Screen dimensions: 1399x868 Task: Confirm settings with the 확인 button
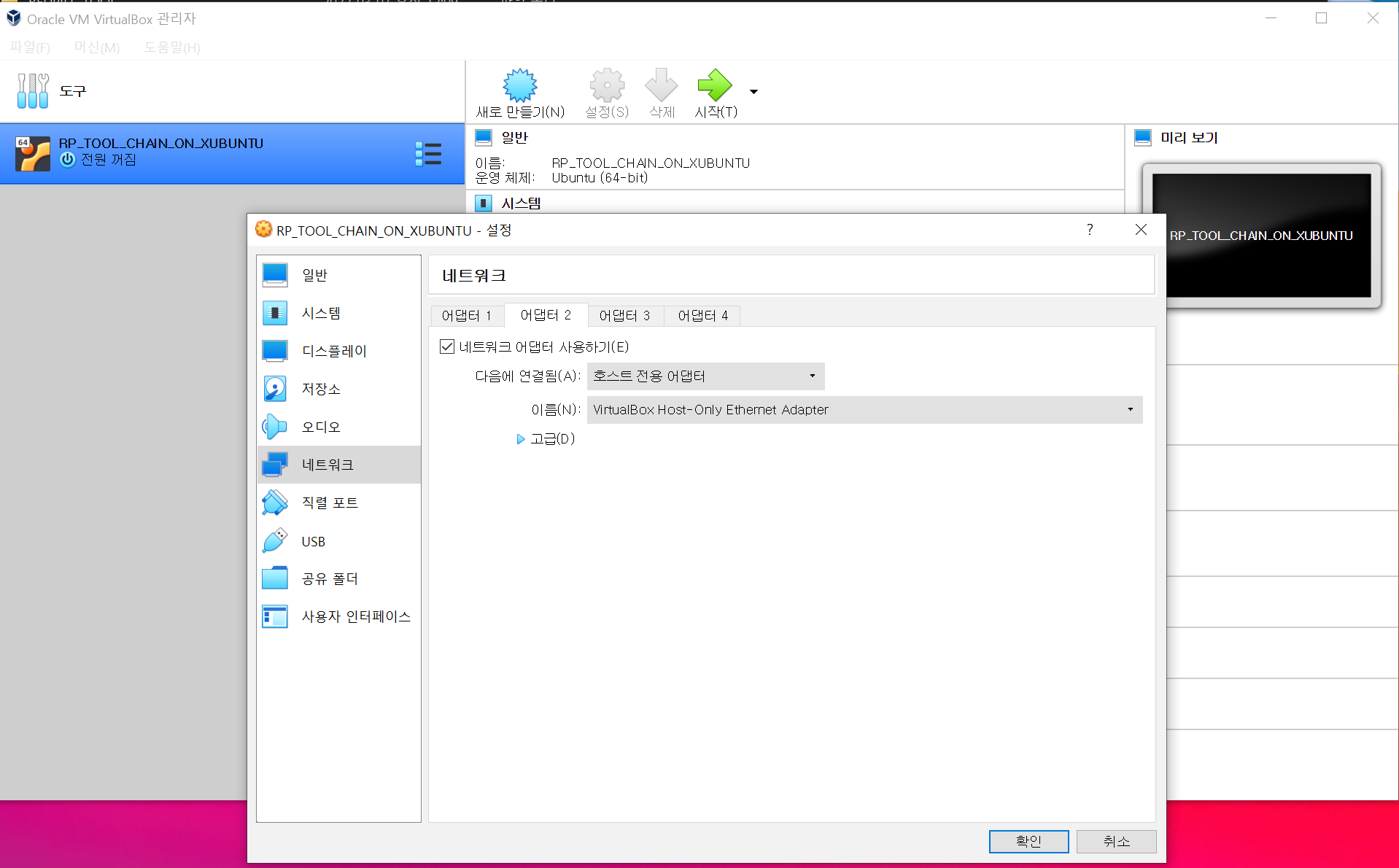(x=1028, y=841)
